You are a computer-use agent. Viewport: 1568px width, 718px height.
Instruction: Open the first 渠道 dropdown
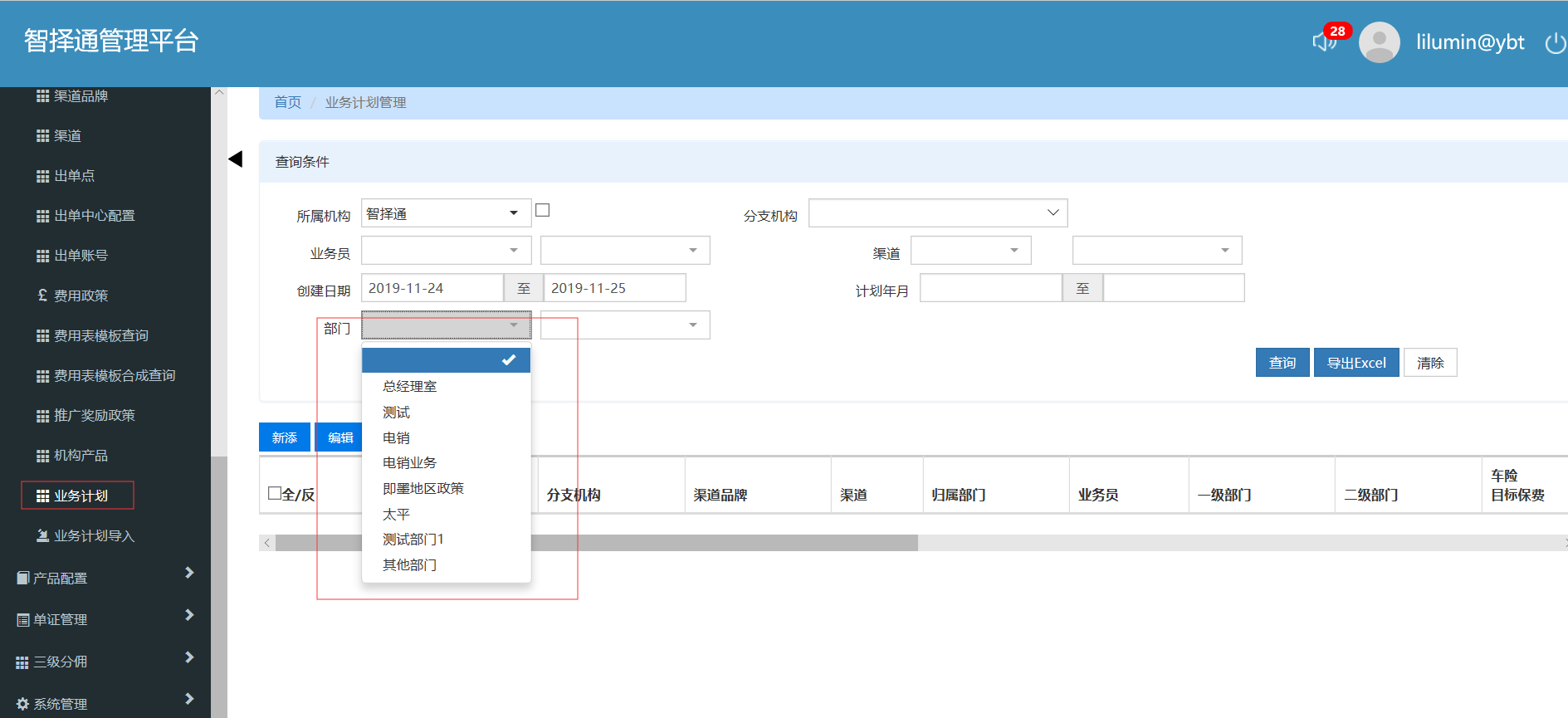point(971,251)
